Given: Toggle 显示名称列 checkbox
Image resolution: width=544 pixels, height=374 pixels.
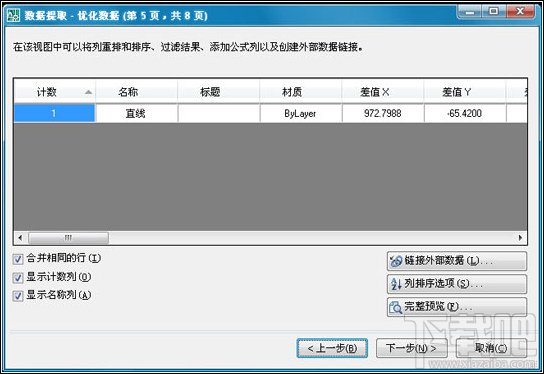Looking at the screenshot, I should 18,296.
